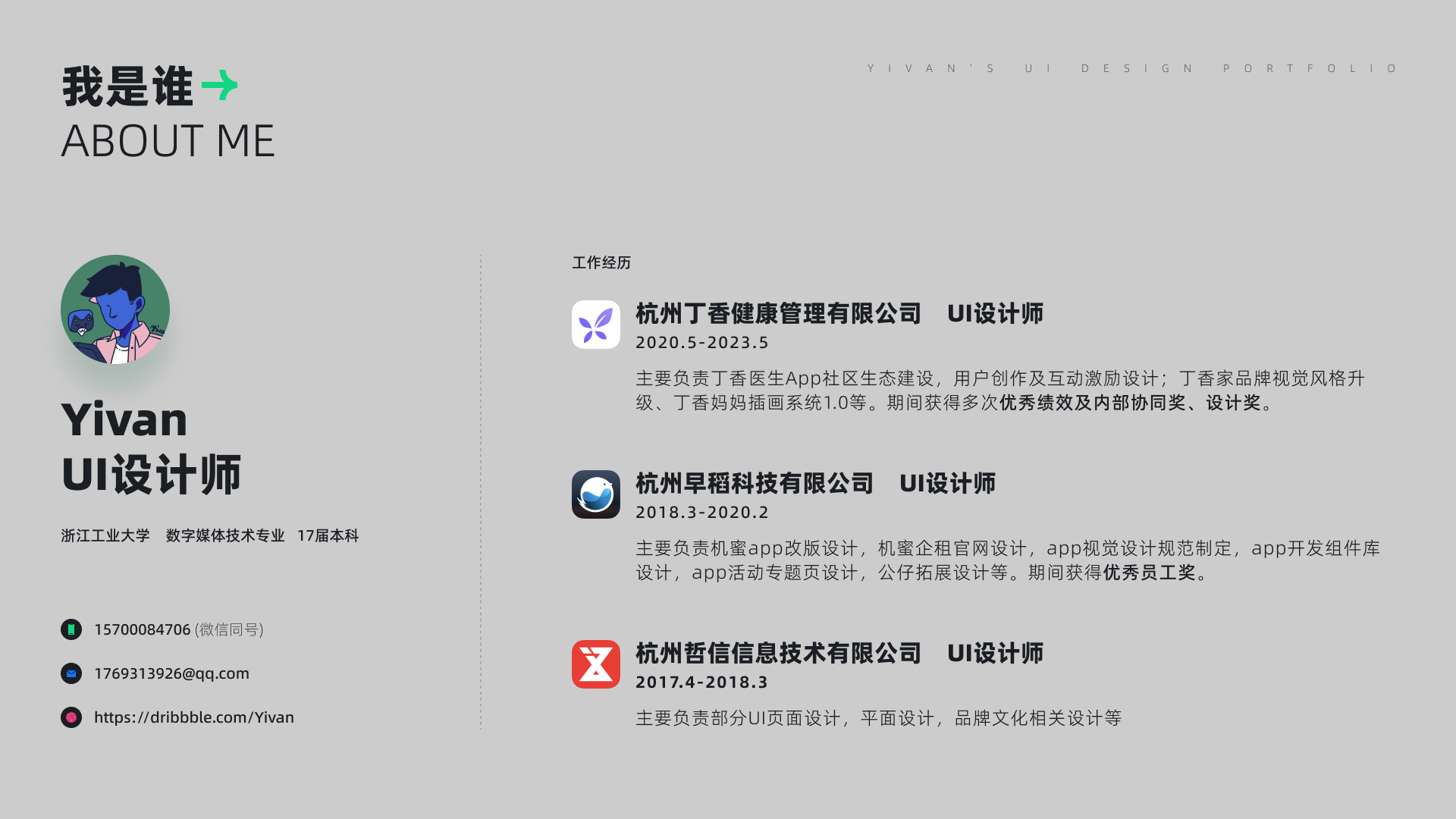Viewport: 1456px width, 819px height.
Task: Click the YIVAN'S UI DESIGN PORTFOLIO header
Action: [1132, 68]
